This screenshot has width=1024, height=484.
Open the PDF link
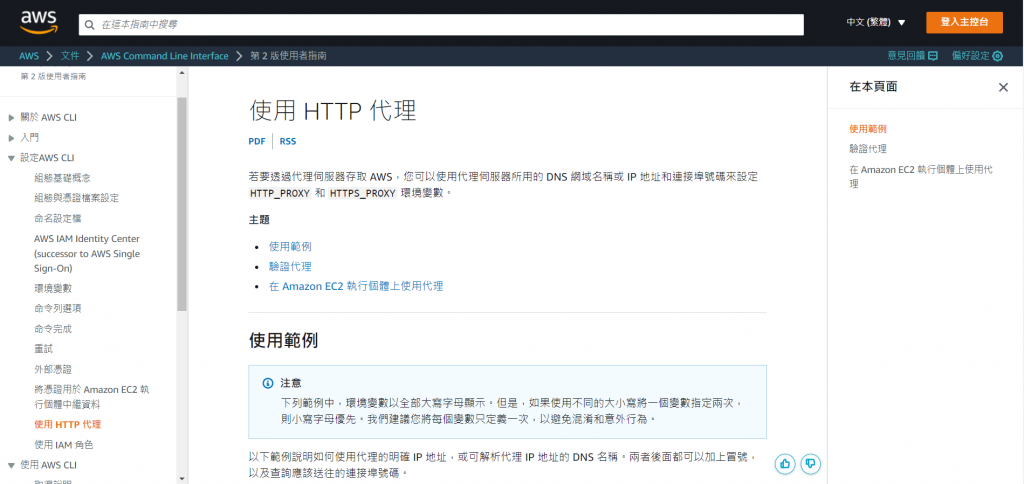pos(257,141)
